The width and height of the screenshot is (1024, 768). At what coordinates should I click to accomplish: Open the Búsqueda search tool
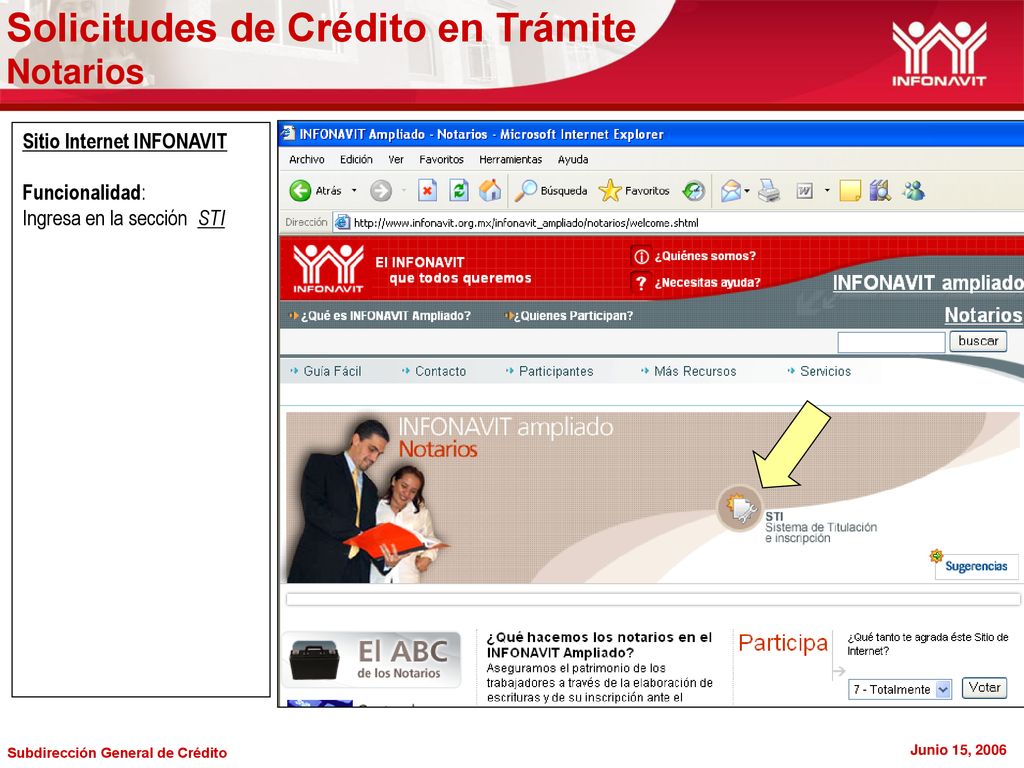coord(551,191)
